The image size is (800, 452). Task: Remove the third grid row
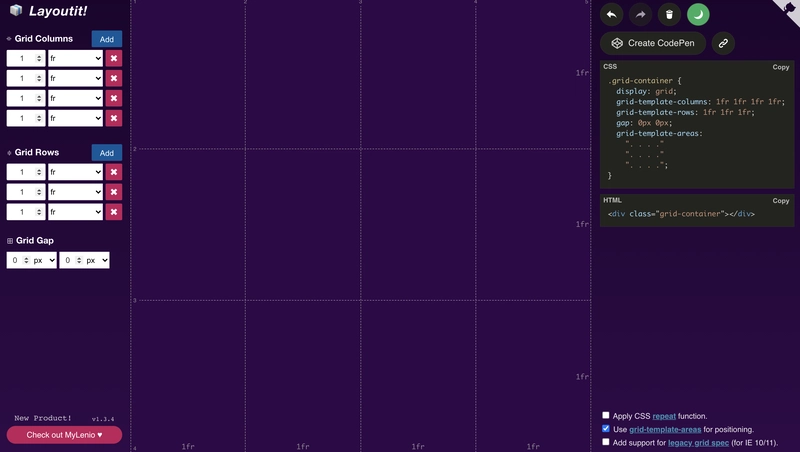click(x=114, y=212)
